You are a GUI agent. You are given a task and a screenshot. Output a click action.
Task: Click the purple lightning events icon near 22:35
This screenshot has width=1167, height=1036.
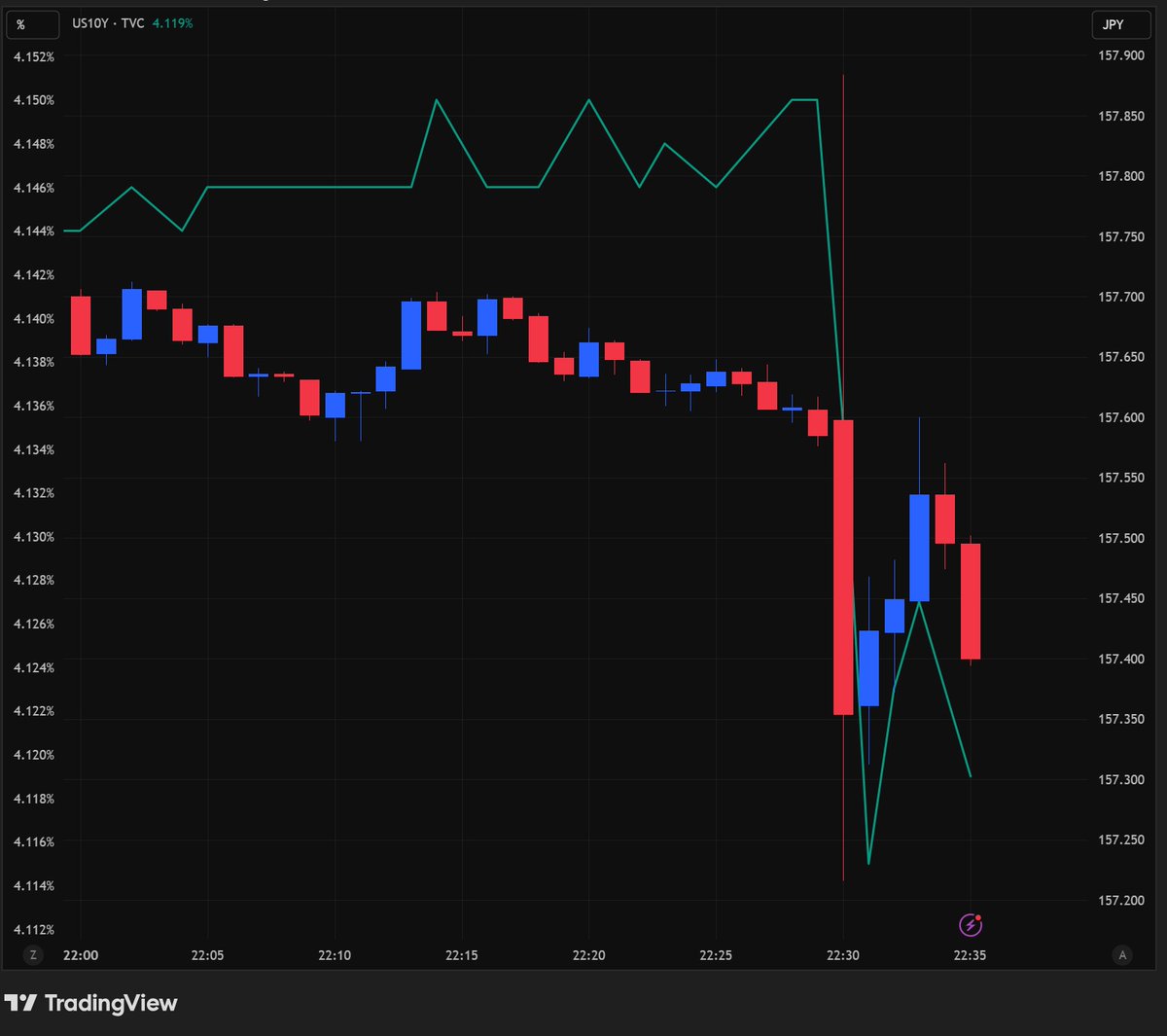coord(971,925)
